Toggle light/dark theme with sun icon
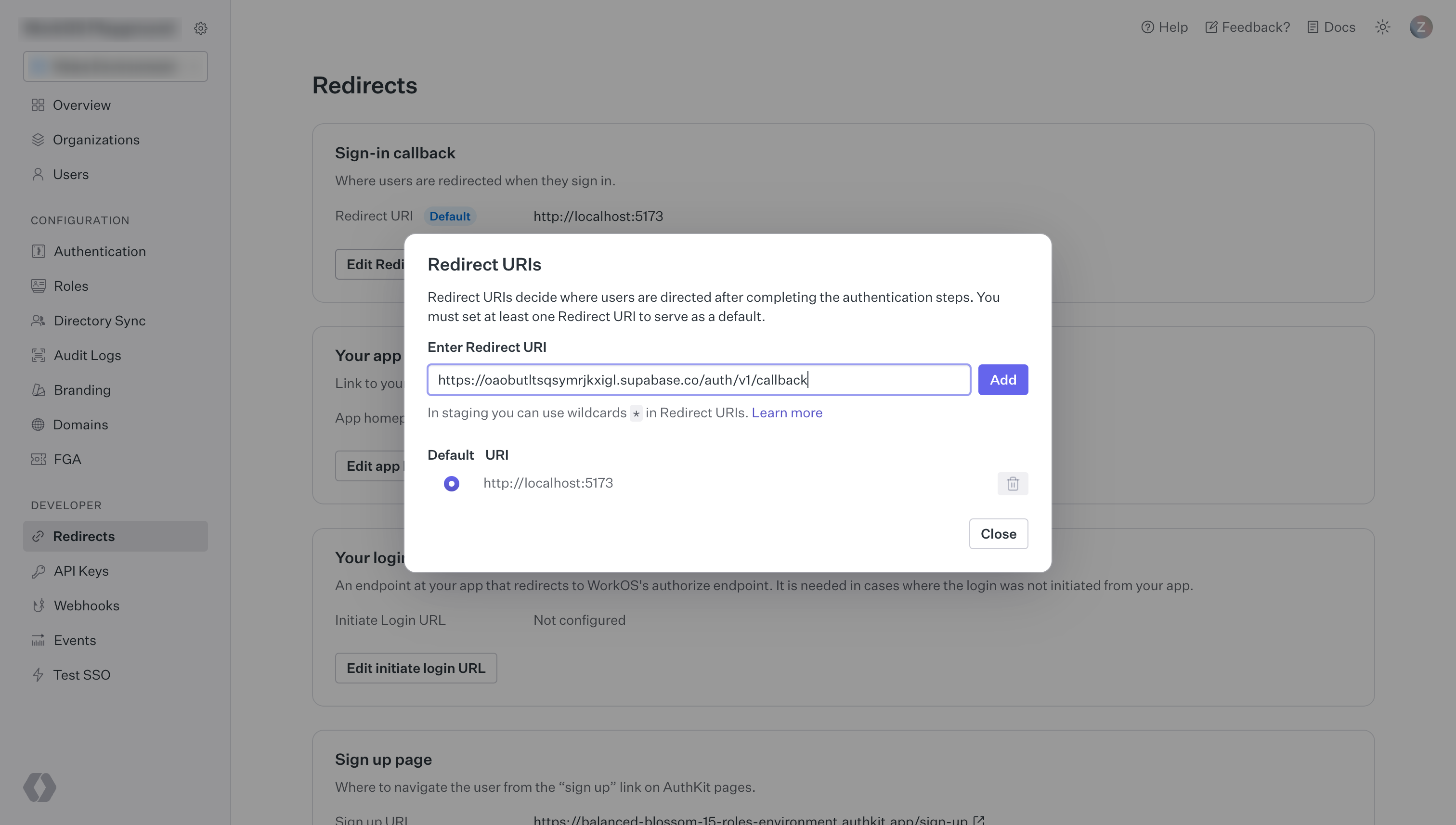The height and width of the screenshot is (825, 1456). [x=1382, y=26]
